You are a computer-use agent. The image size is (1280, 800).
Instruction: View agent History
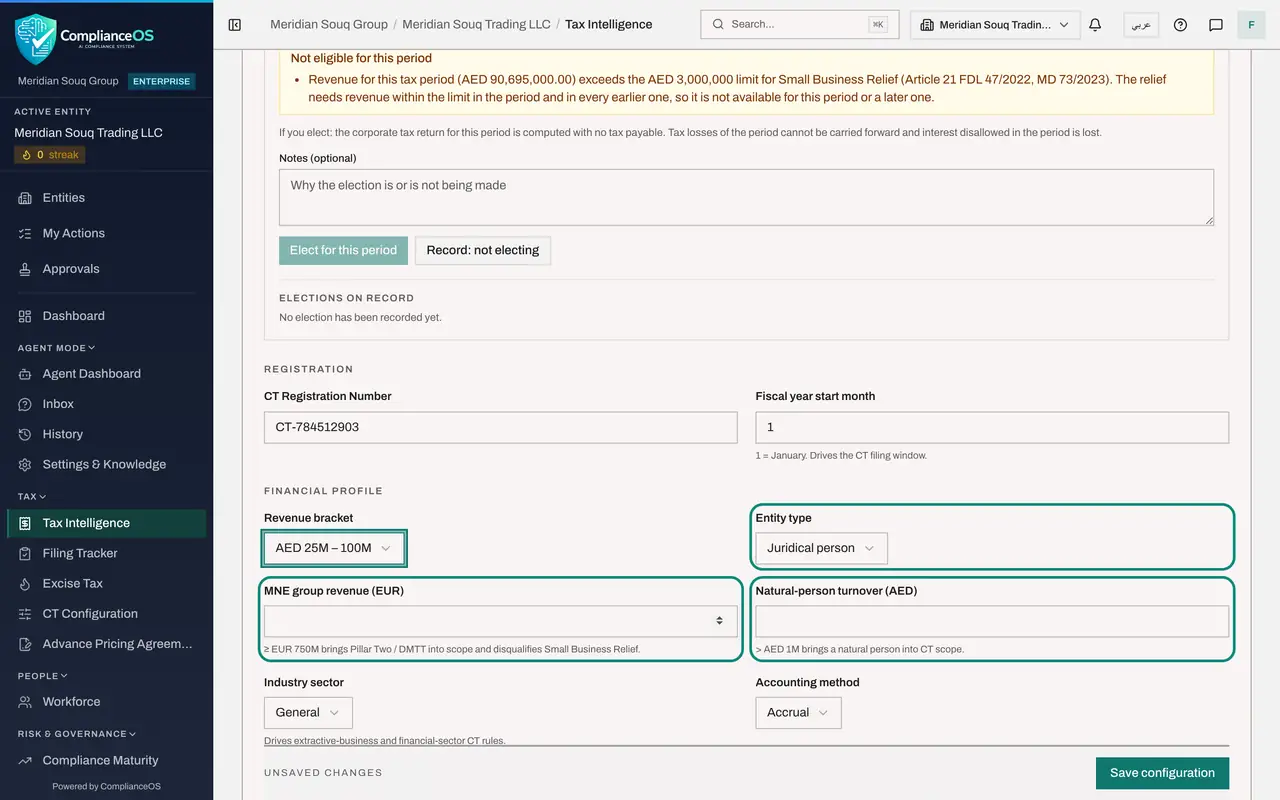click(x=106, y=434)
